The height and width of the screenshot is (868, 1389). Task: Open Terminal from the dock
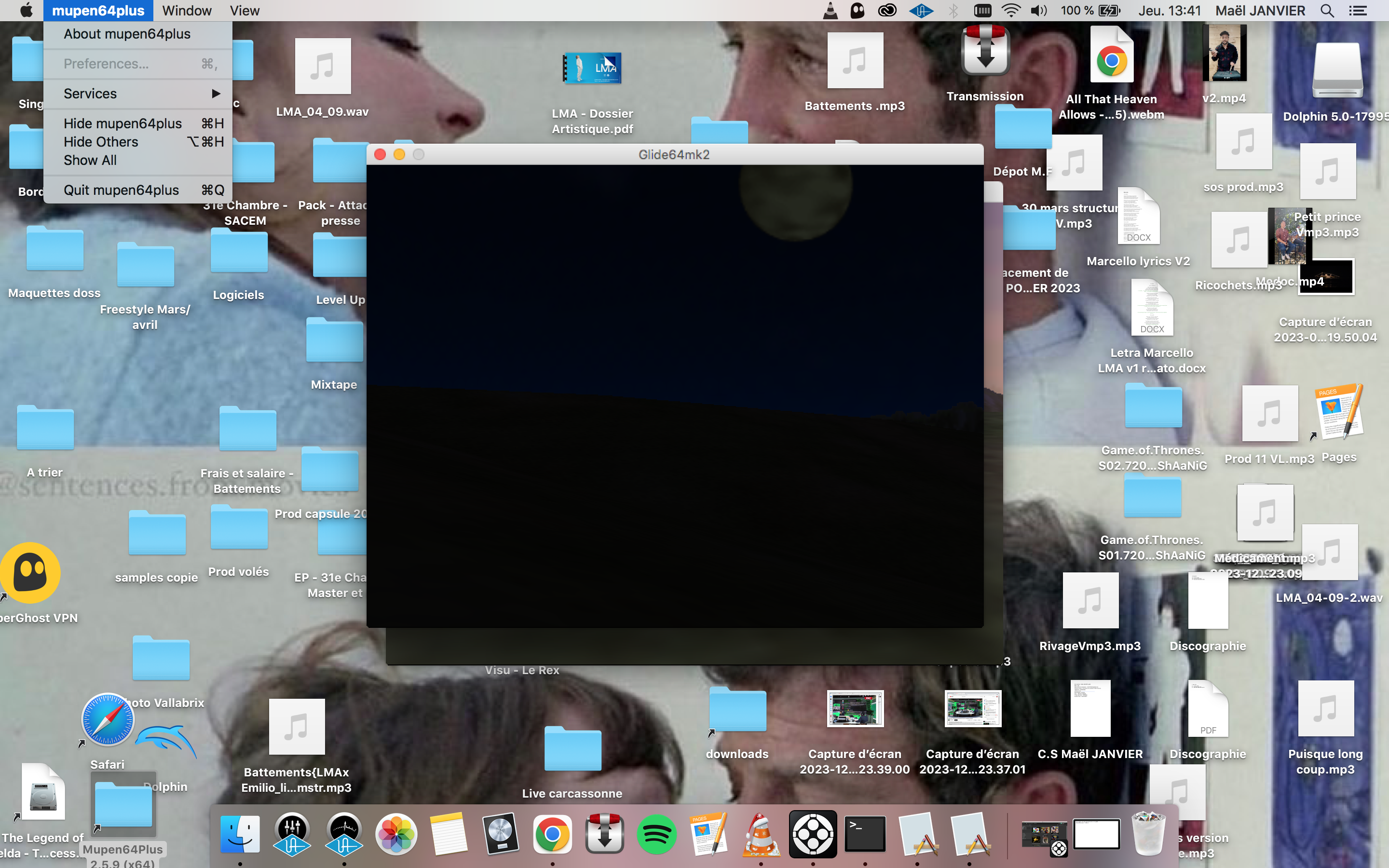[865, 834]
